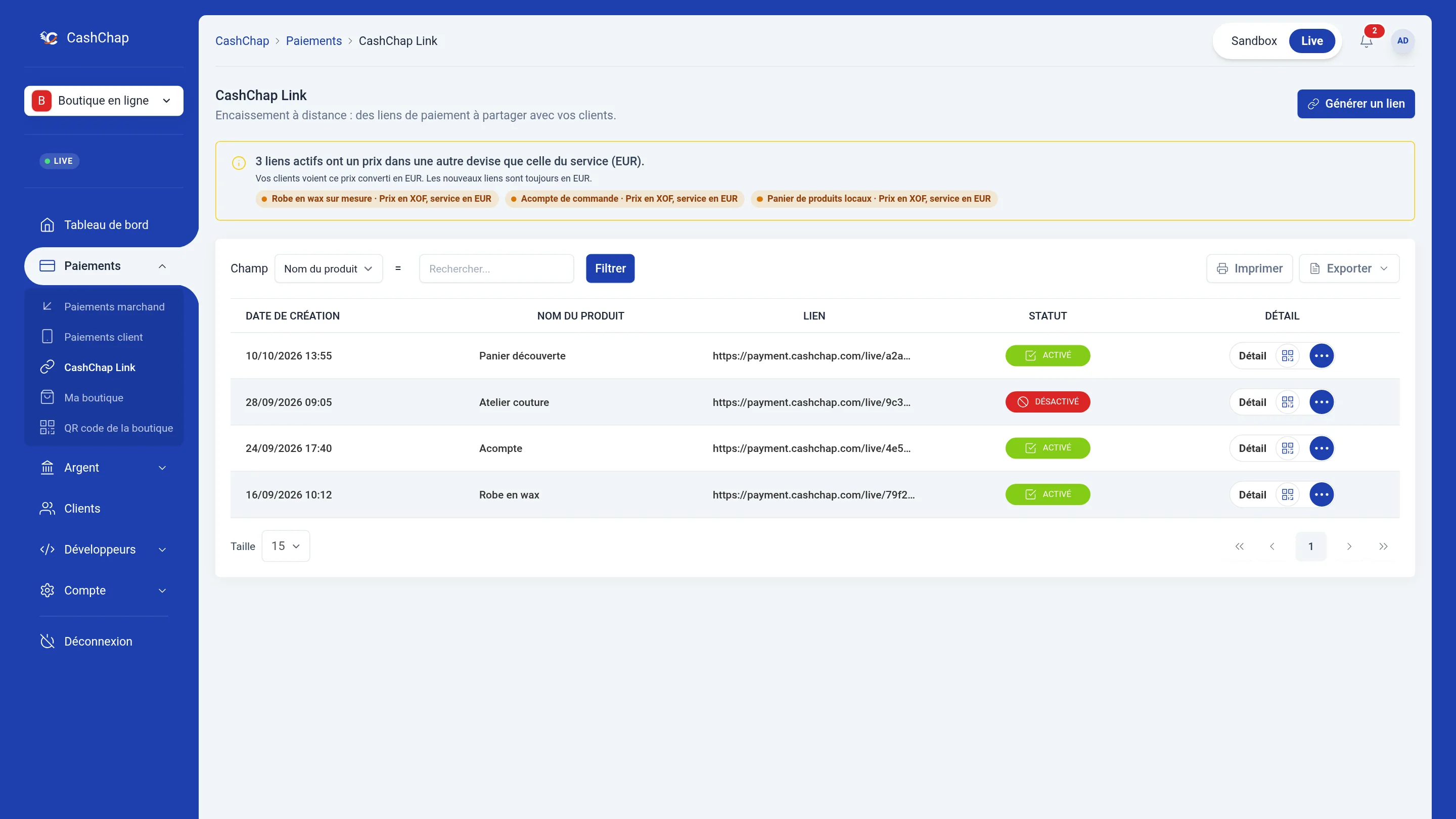
Task: Click the STATUT column header
Action: coord(1048,316)
